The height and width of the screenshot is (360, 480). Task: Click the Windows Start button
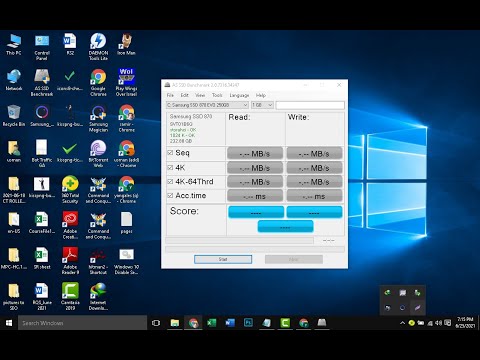(x=9, y=323)
